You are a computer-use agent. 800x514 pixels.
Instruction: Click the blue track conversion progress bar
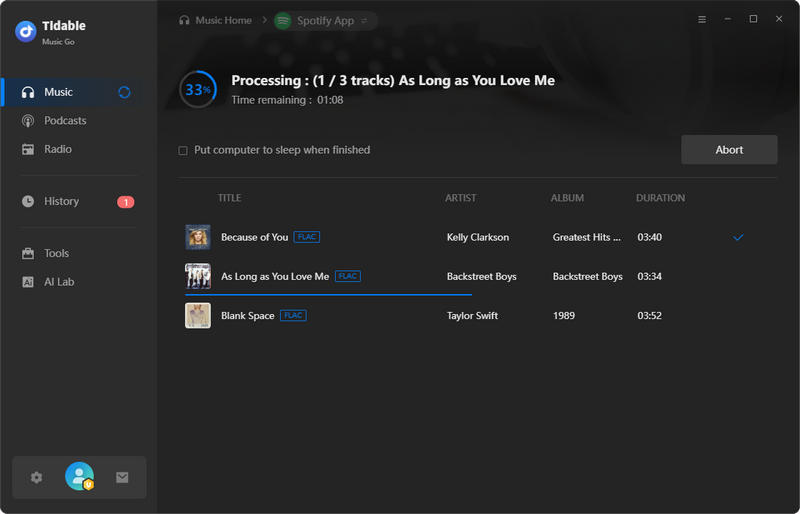(x=328, y=295)
